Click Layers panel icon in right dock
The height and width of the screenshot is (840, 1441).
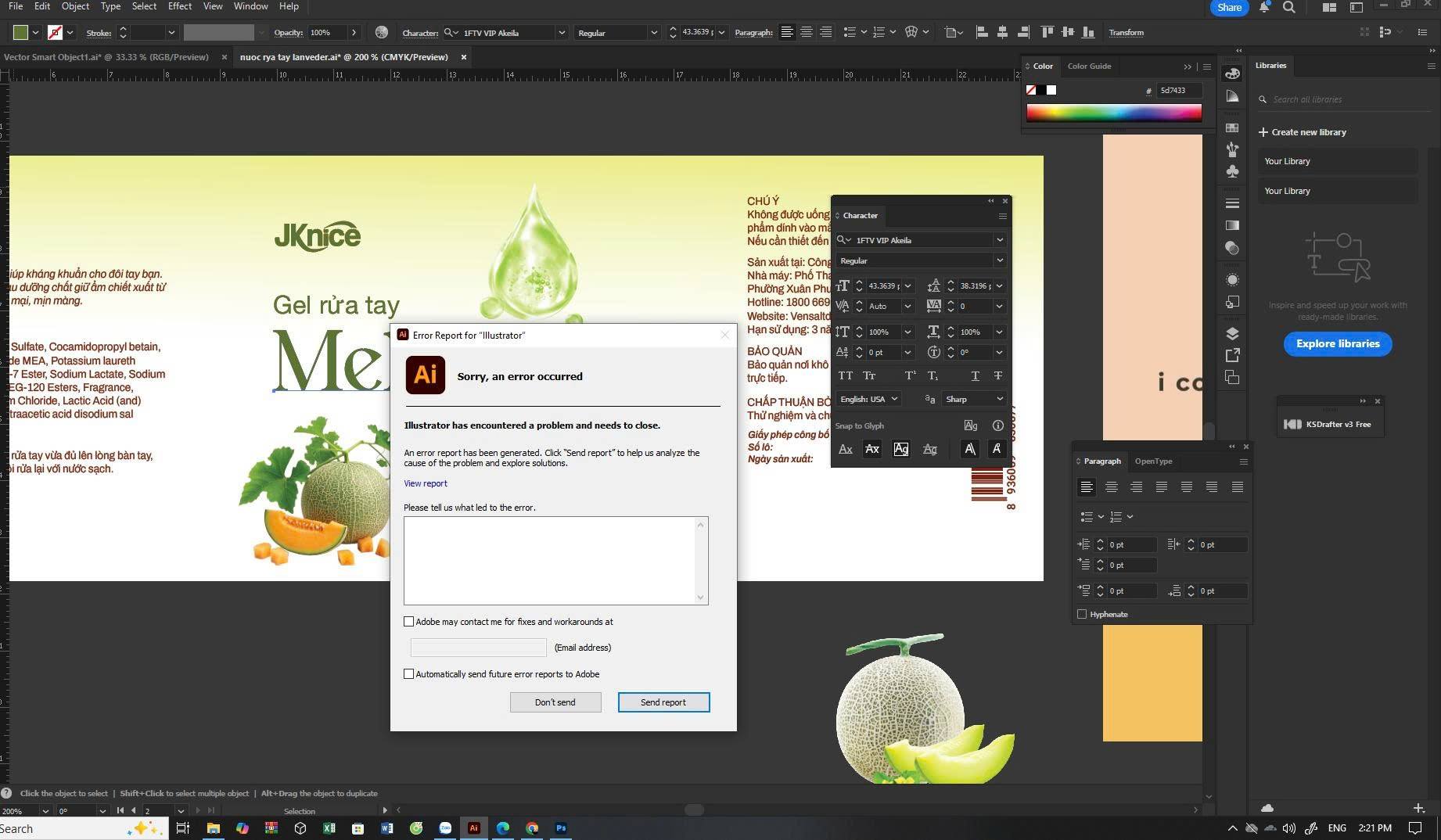pyautogui.click(x=1232, y=333)
